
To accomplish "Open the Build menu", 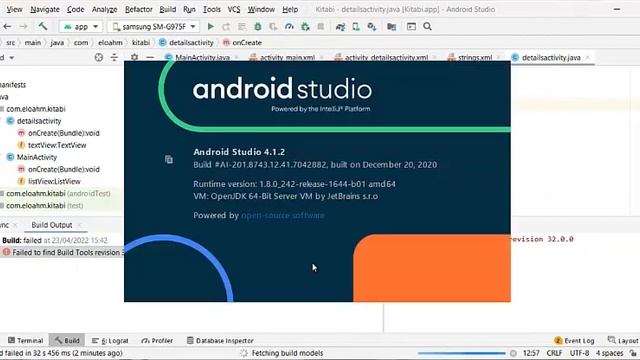I will pos(168,9).
